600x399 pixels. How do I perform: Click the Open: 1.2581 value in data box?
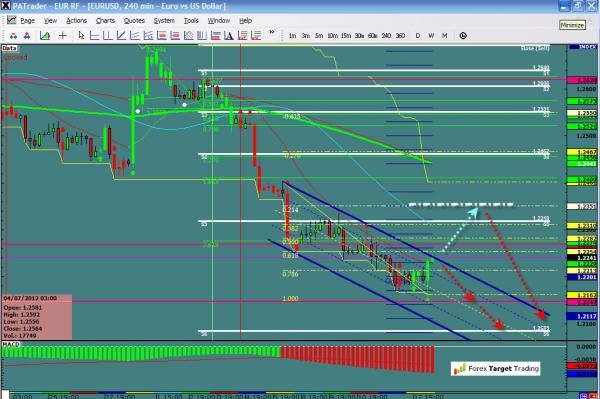(x=23, y=308)
